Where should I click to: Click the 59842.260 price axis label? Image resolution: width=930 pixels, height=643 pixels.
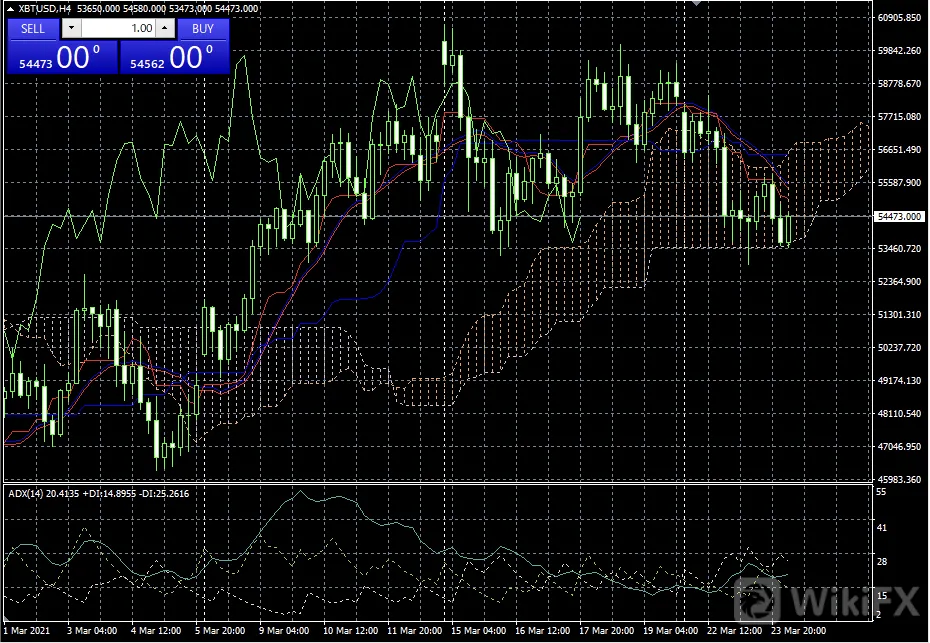[899, 51]
